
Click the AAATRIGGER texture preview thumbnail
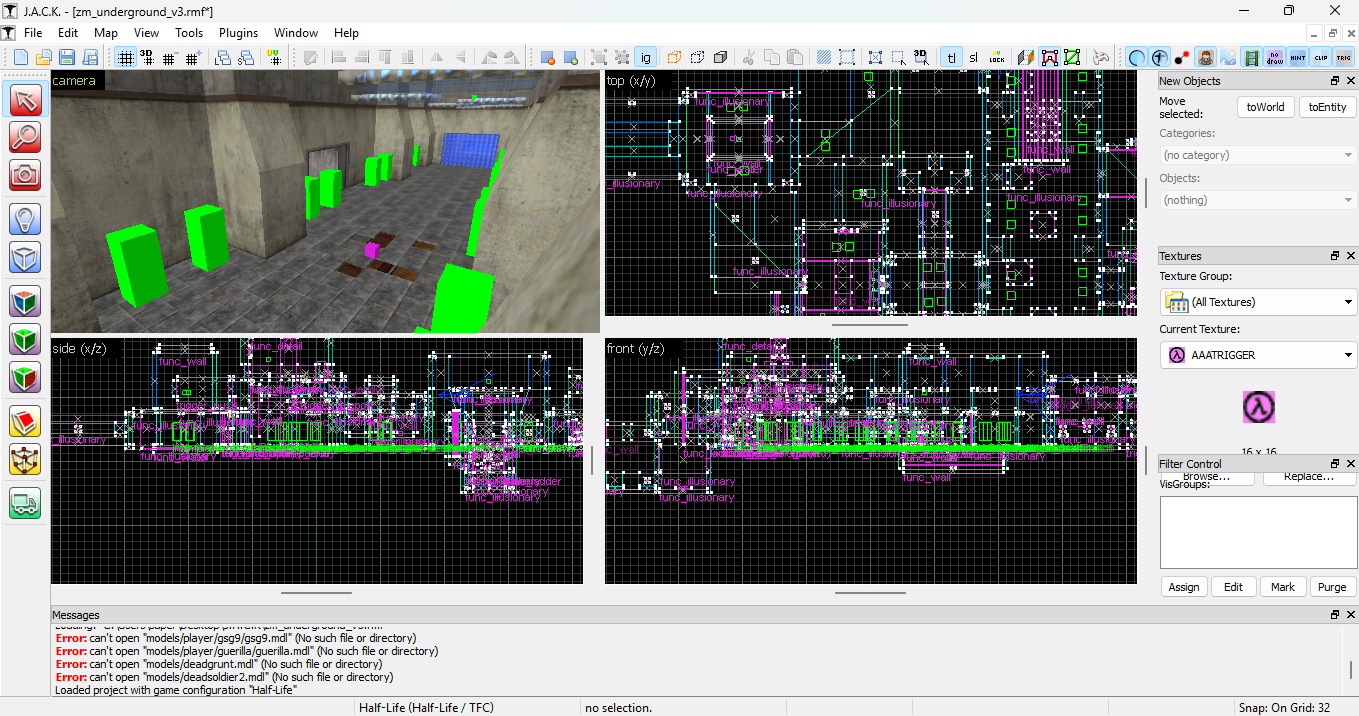pos(1258,407)
